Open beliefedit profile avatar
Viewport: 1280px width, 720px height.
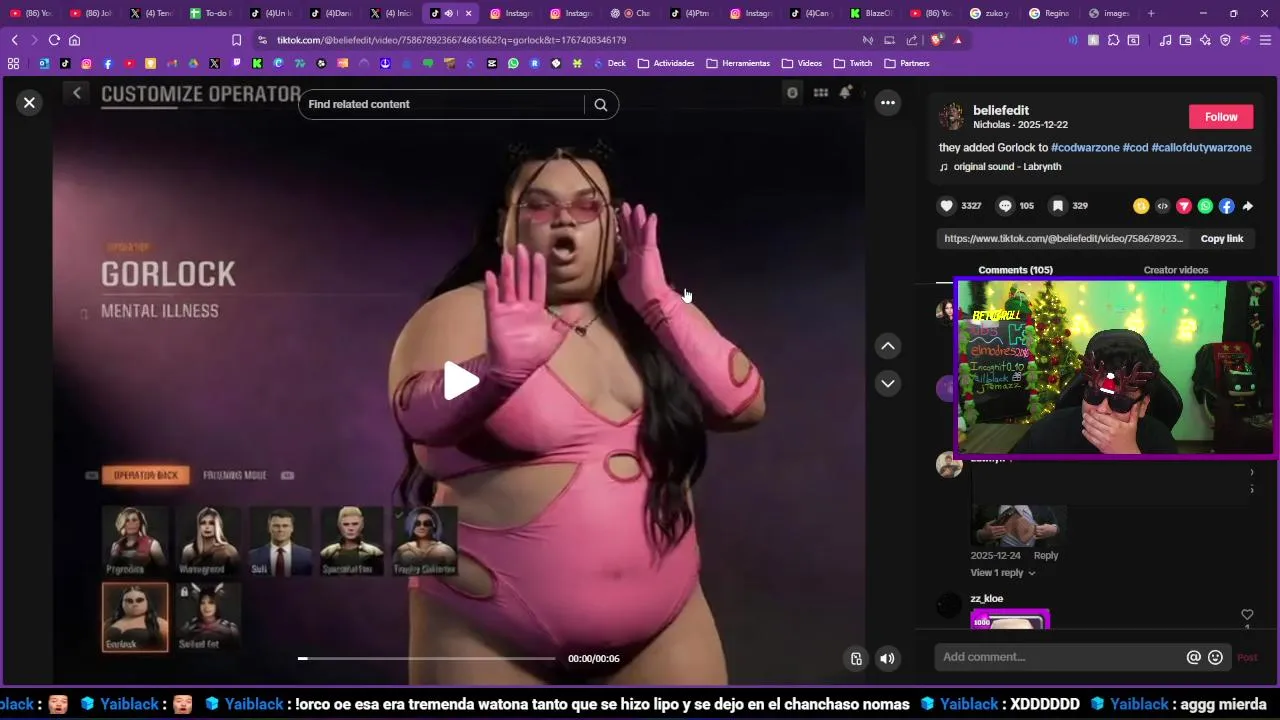click(x=951, y=117)
